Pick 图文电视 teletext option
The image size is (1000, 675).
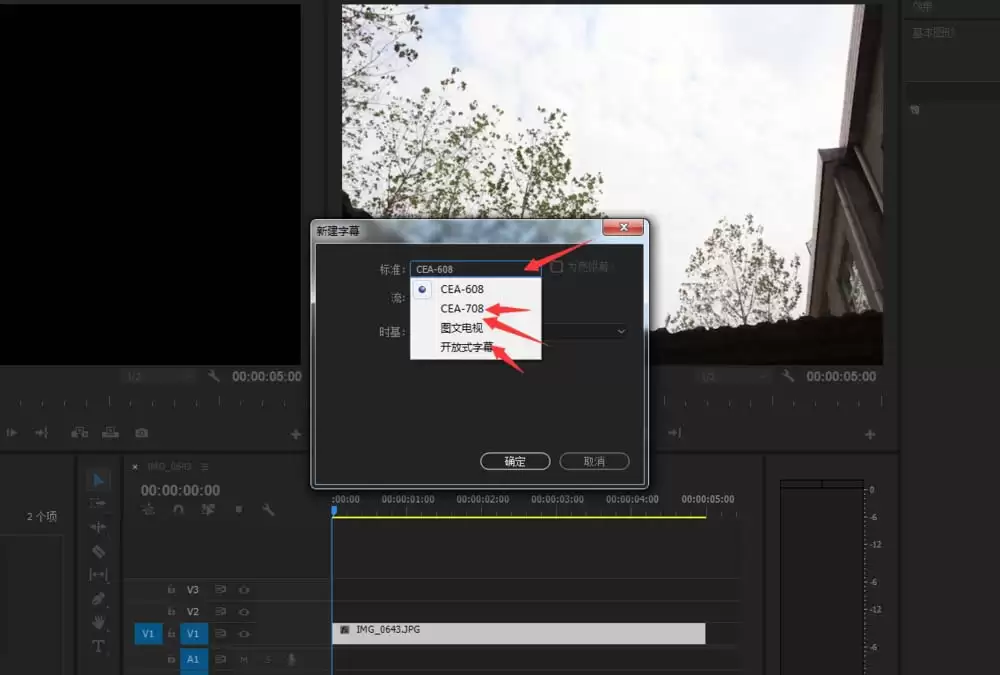click(x=461, y=328)
